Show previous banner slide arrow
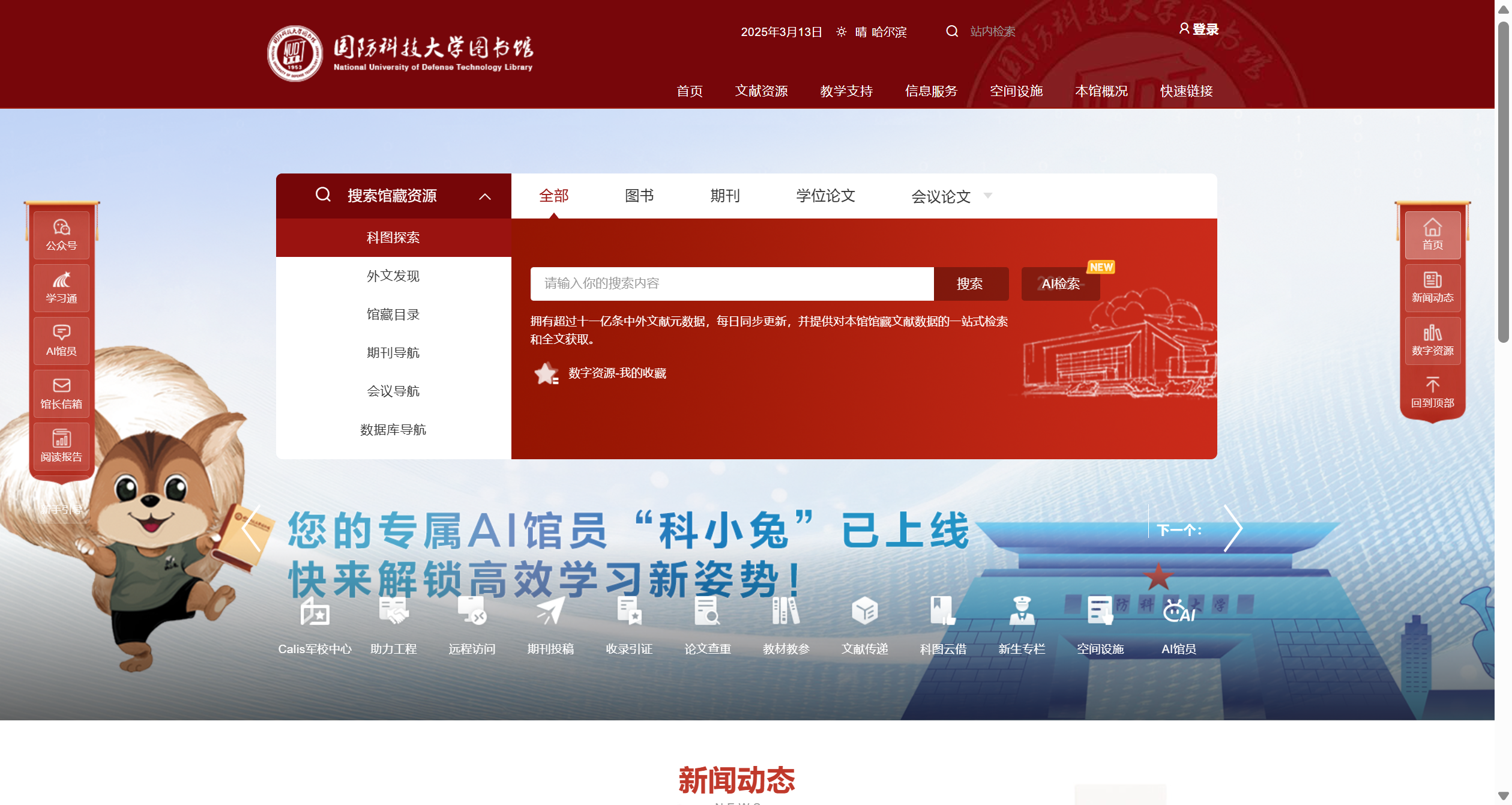This screenshot has height=805, width=1512. coord(251,528)
